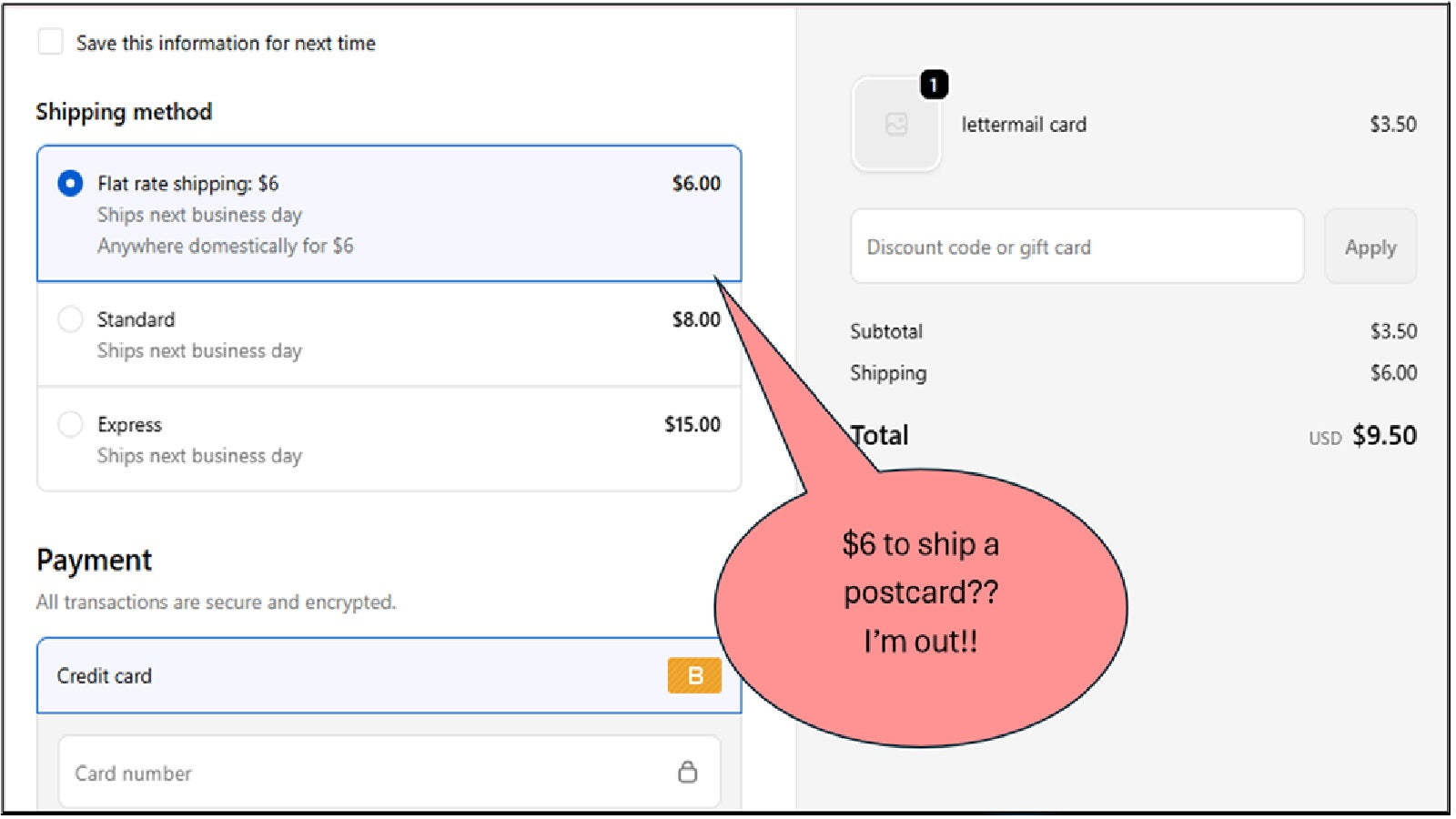
Task: Click the Shipping method heading
Action: tap(124, 111)
